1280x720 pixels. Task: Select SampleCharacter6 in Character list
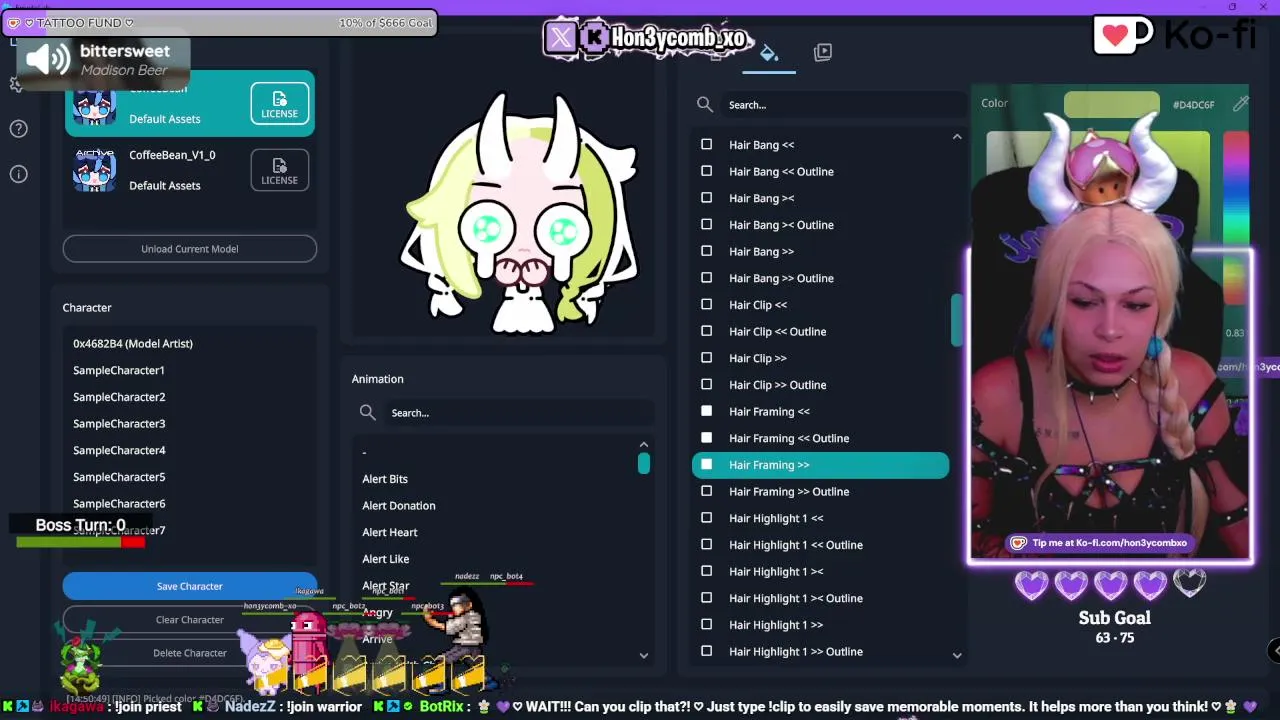[x=119, y=504]
